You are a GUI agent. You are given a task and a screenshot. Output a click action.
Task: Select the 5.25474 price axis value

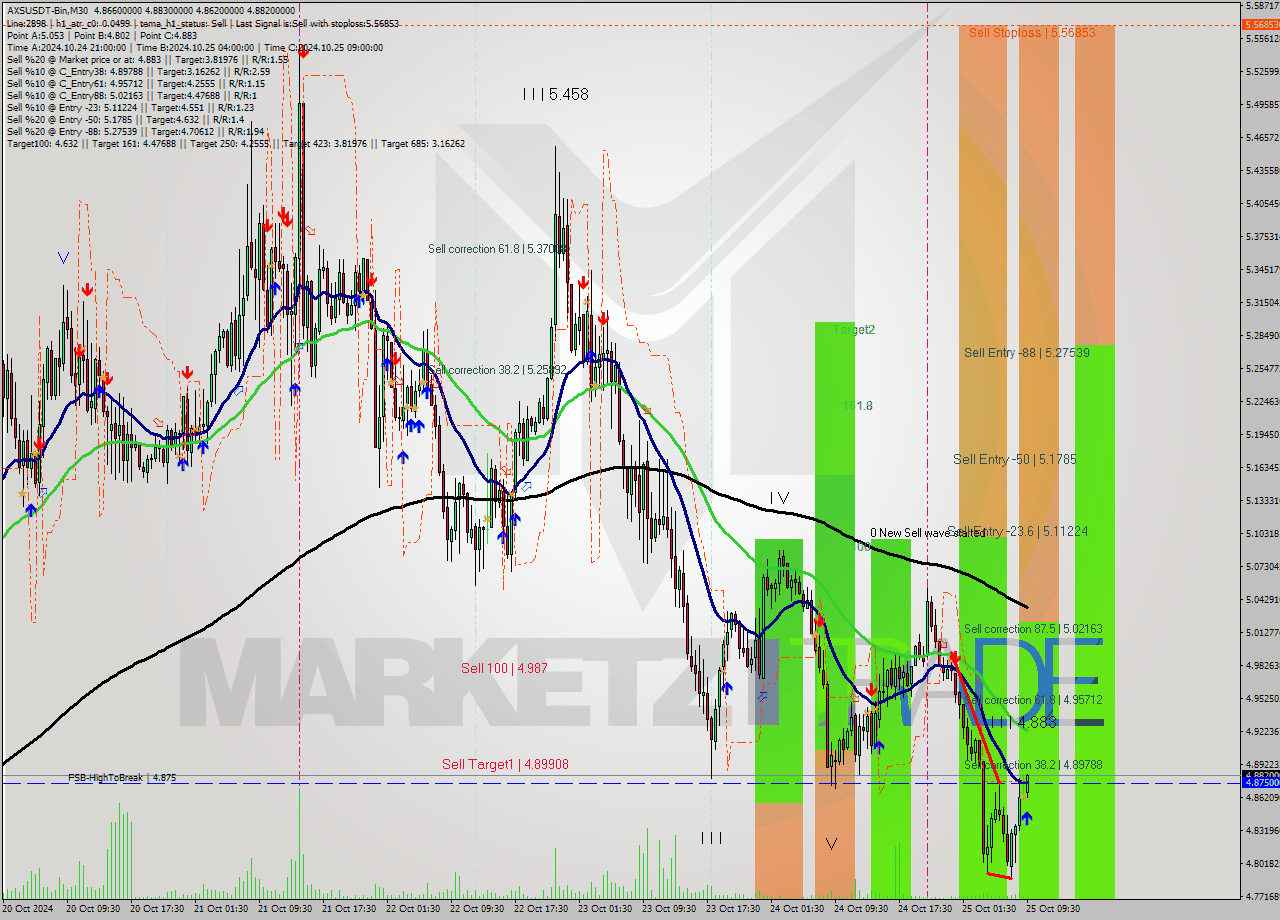[x=1261, y=369]
